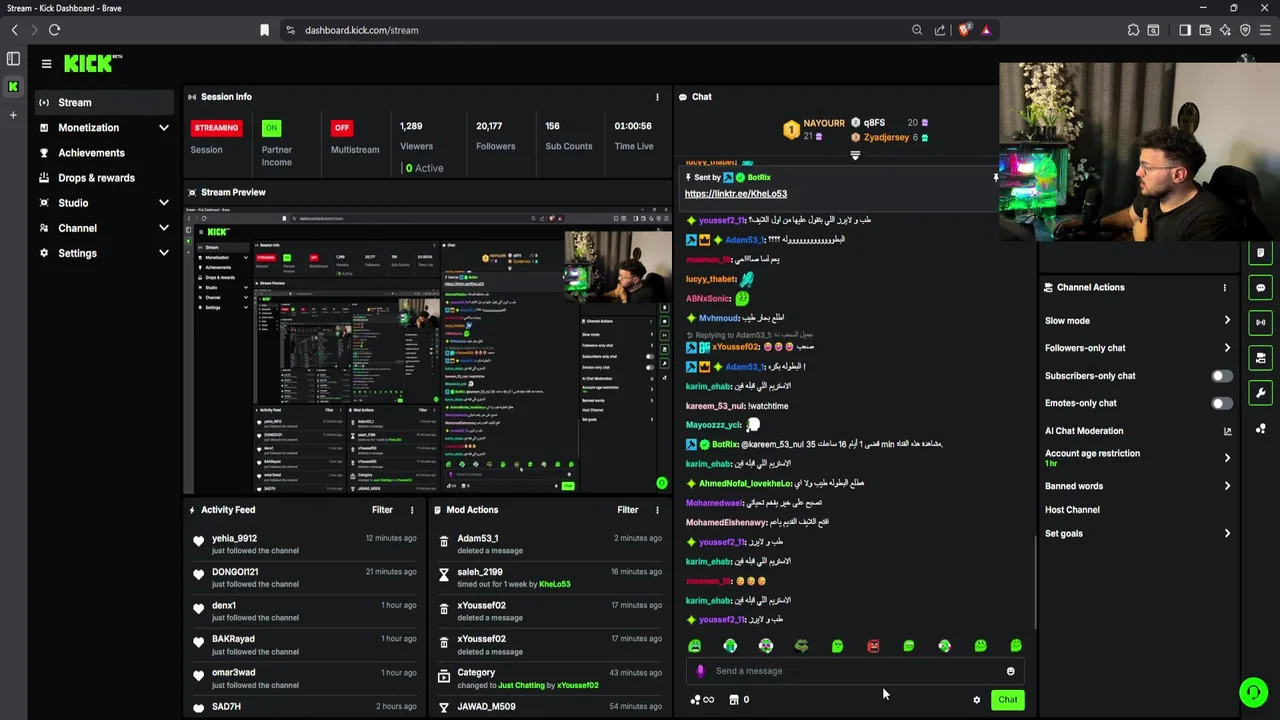The width and height of the screenshot is (1280, 720).
Task: Open Set goals chevron
Action: click(x=1227, y=534)
